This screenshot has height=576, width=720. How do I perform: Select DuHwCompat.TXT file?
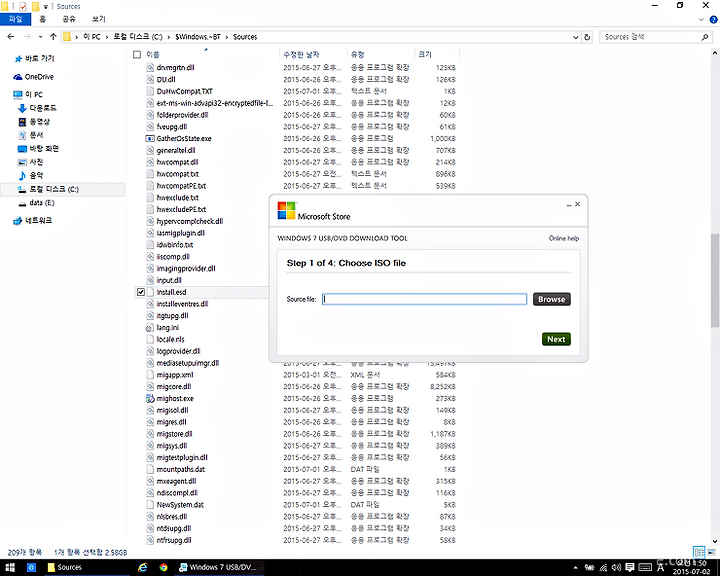(184, 91)
